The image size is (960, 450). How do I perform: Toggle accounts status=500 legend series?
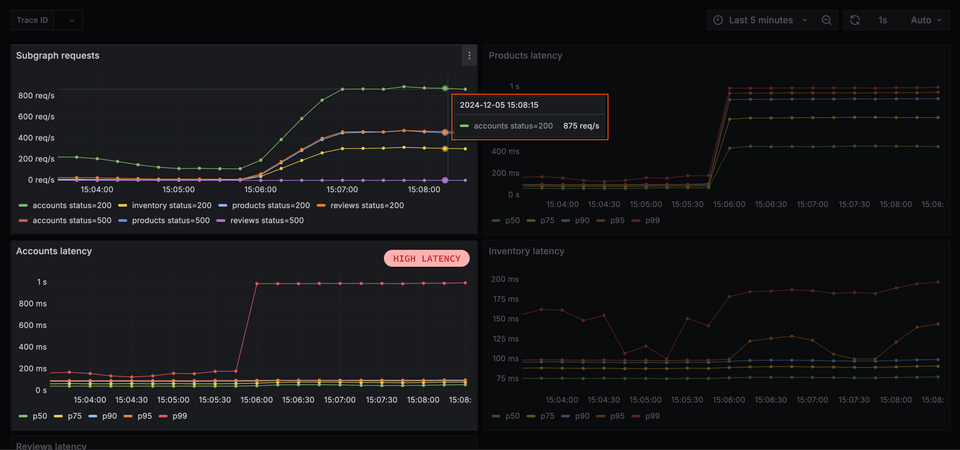click(x=66, y=220)
